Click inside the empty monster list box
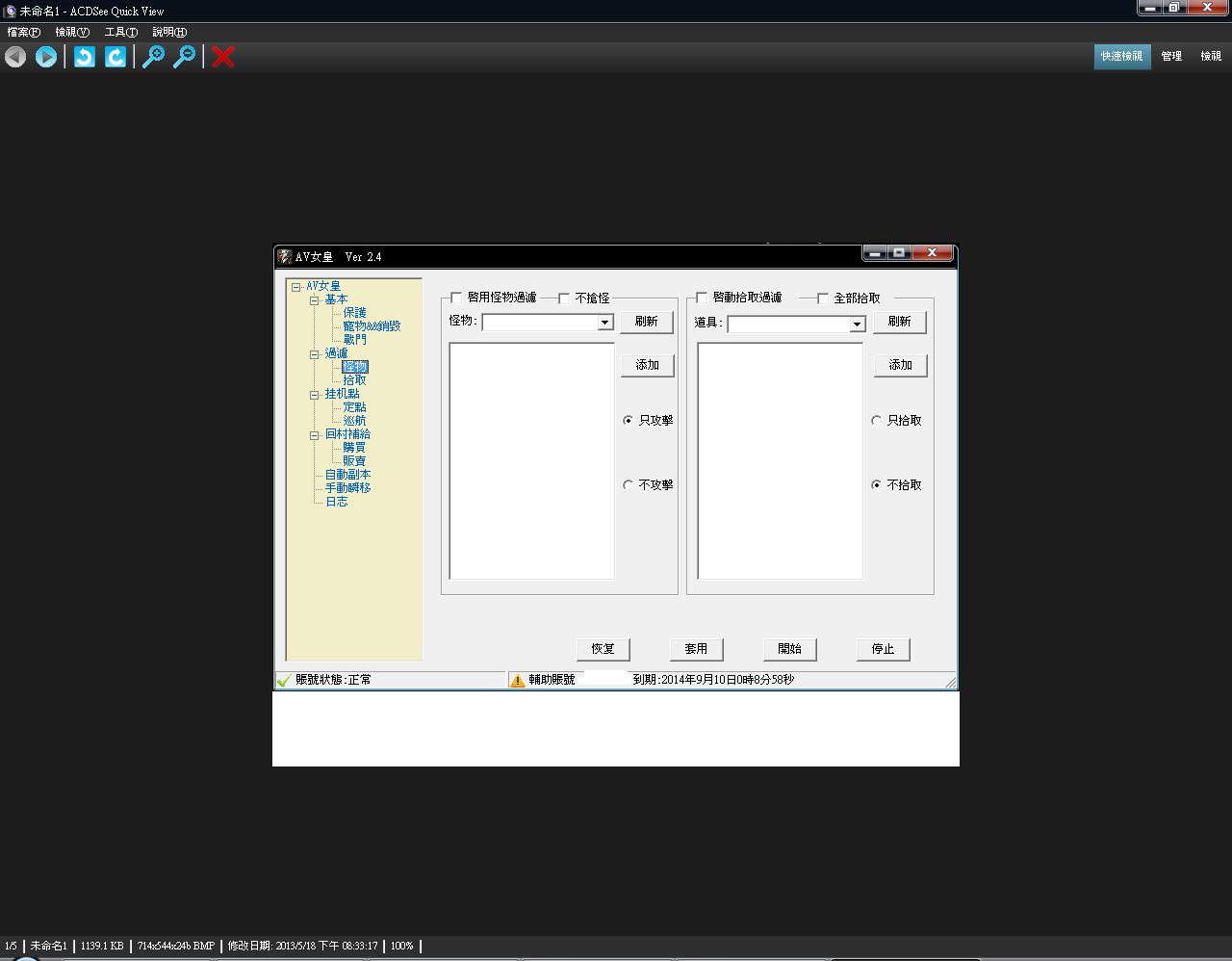 pos(532,461)
